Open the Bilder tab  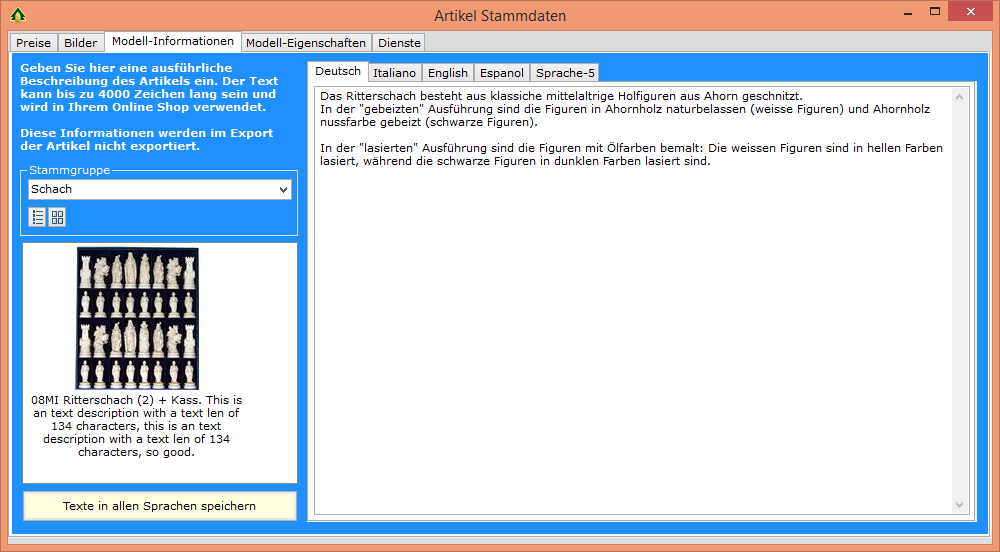(80, 43)
